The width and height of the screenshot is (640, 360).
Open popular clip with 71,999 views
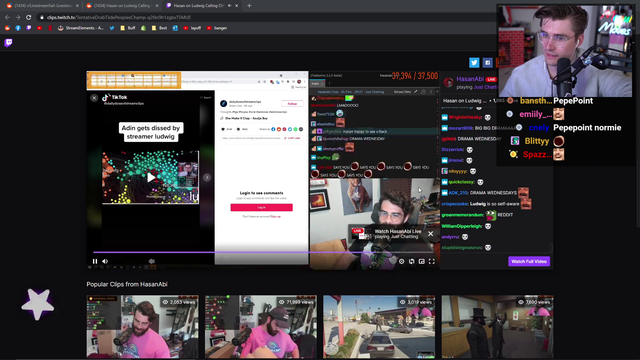click(x=261, y=327)
